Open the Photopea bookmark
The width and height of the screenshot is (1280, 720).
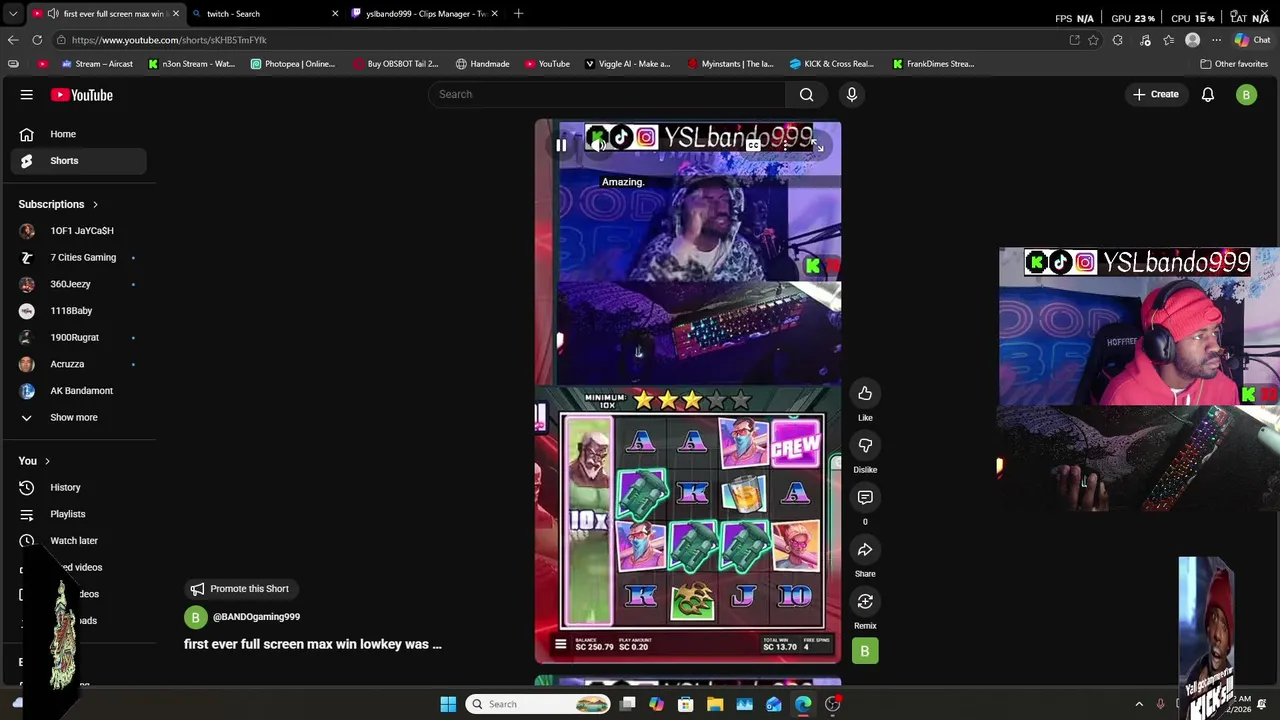point(292,64)
